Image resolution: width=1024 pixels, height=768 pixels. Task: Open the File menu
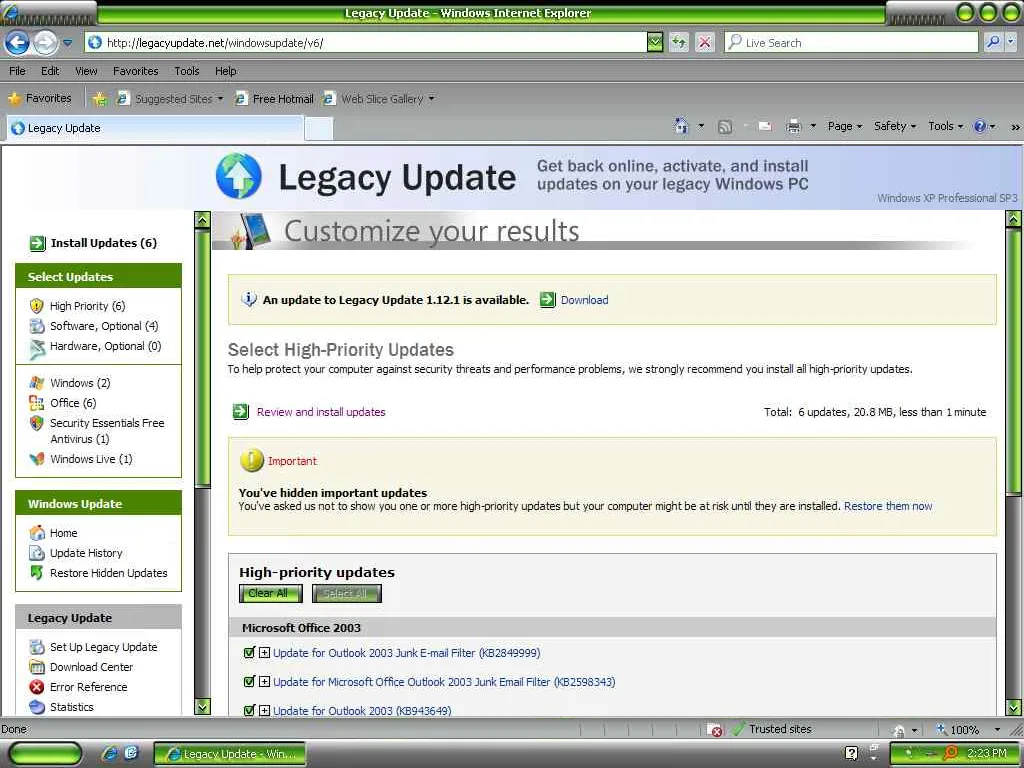pyautogui.click(x=18, y=71)
